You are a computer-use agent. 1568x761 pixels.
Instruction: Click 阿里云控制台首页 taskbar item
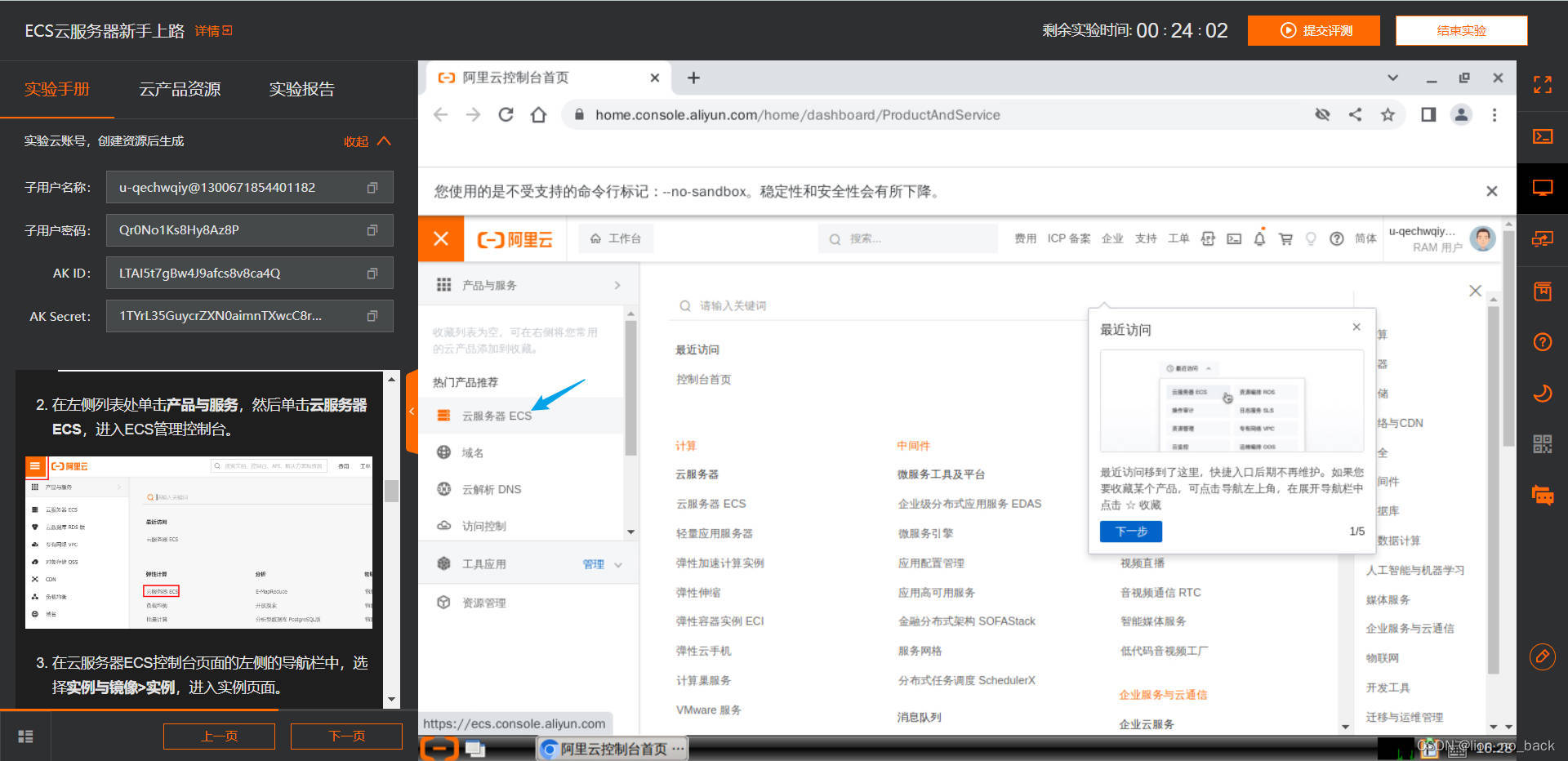[613, 749]
